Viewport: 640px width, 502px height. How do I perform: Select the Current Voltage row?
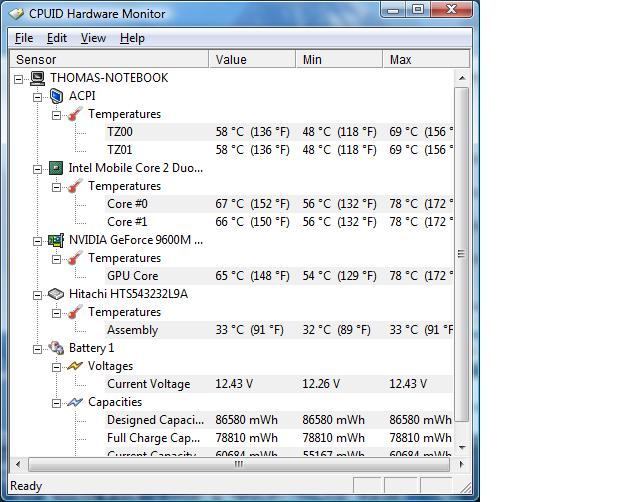[x=279, y=384]
